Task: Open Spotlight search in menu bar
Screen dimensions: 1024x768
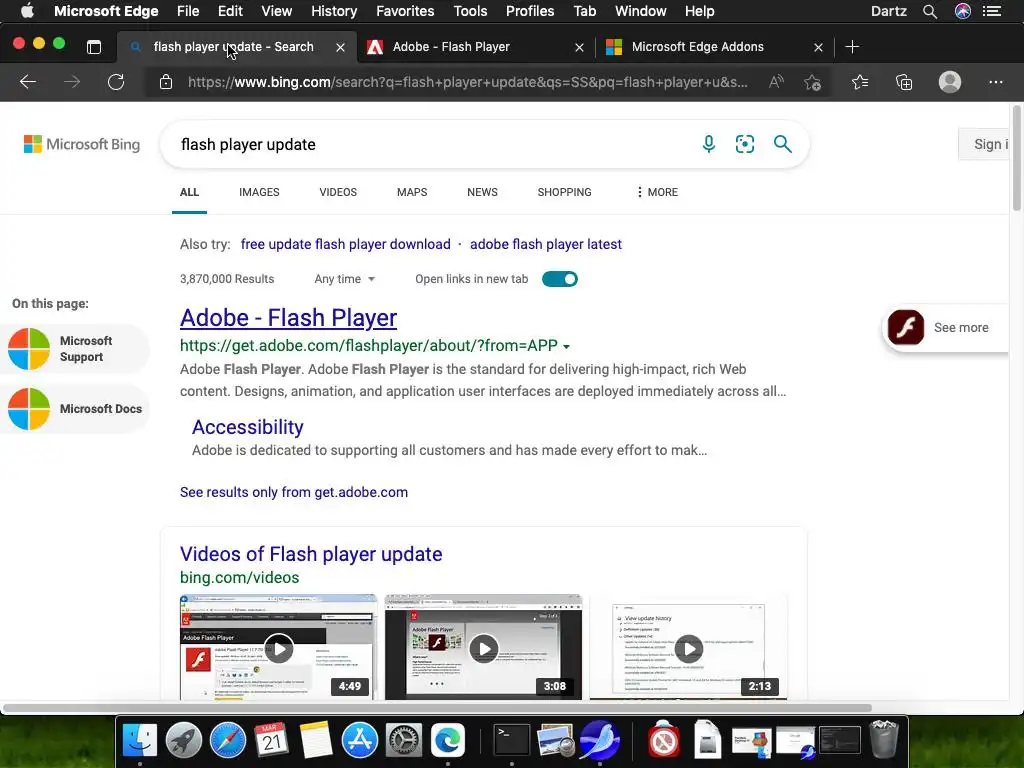Action: 930,11
